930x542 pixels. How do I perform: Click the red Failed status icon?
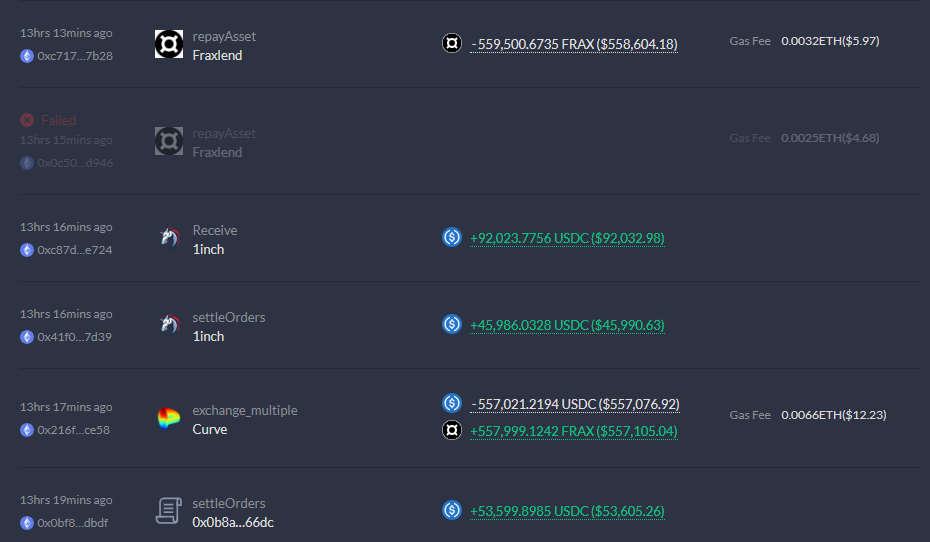point(27,120)
